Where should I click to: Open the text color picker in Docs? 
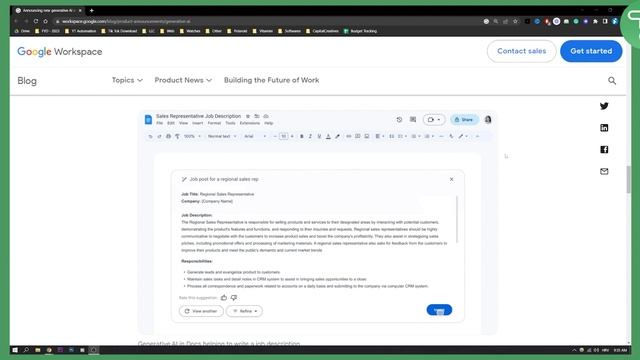pyautogui.click(x=328, y=136)
